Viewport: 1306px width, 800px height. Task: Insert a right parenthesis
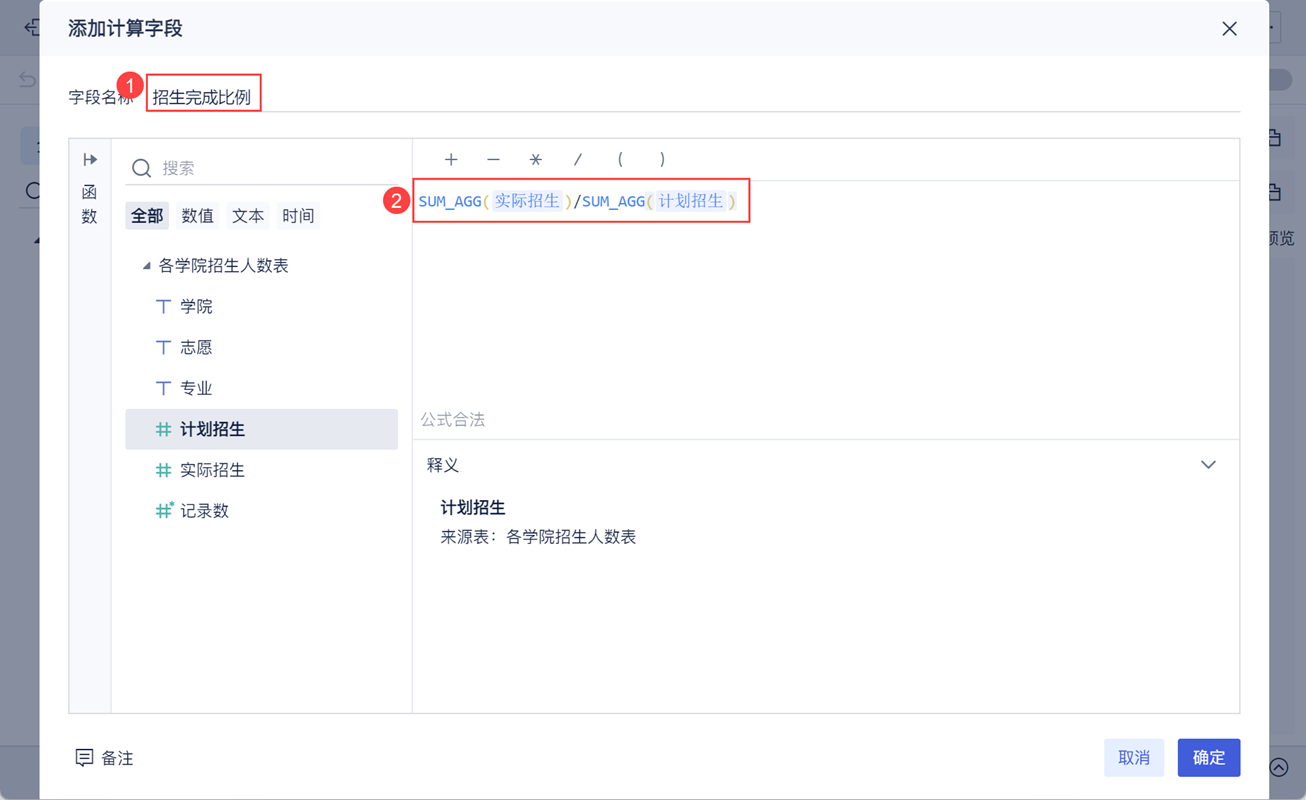[662, 160]
